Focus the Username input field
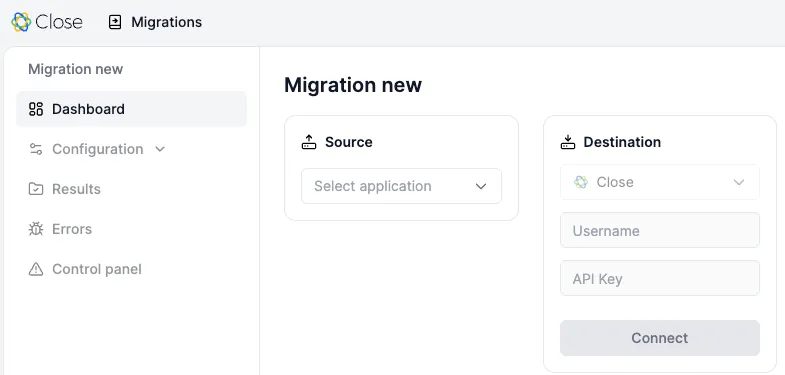Screen dimensions: 785x375 pyautogui.click(x=659, y=230)
